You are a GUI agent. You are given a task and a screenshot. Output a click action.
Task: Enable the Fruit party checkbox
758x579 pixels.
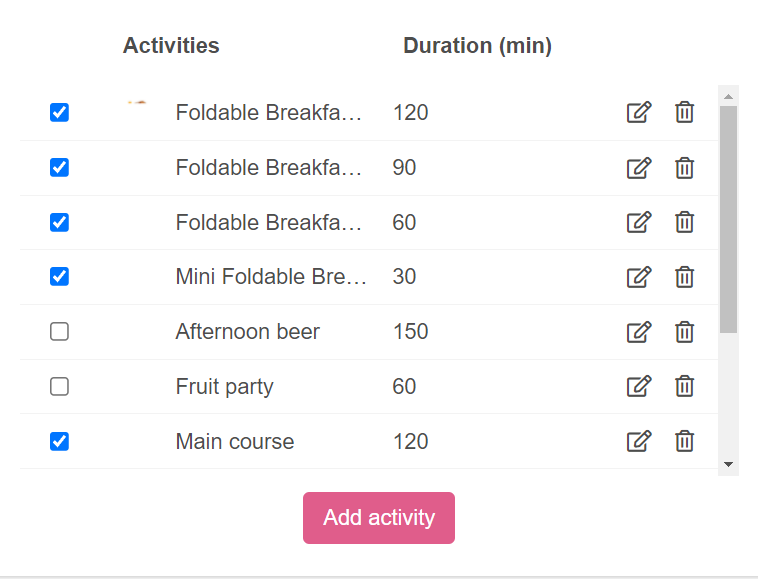(59, 386)
